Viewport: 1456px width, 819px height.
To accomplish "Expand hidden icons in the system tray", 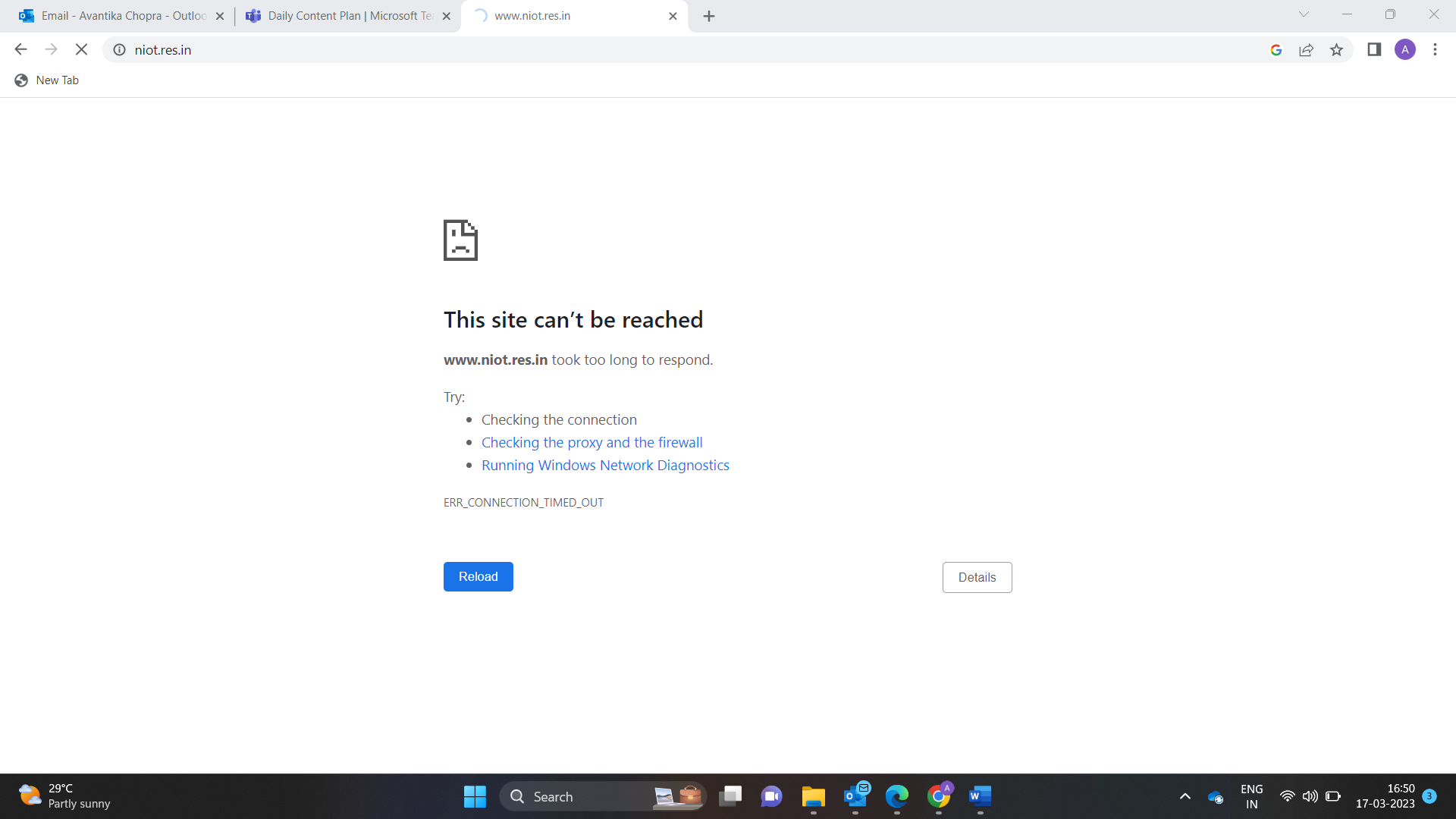I will (x=1185, y=796).
